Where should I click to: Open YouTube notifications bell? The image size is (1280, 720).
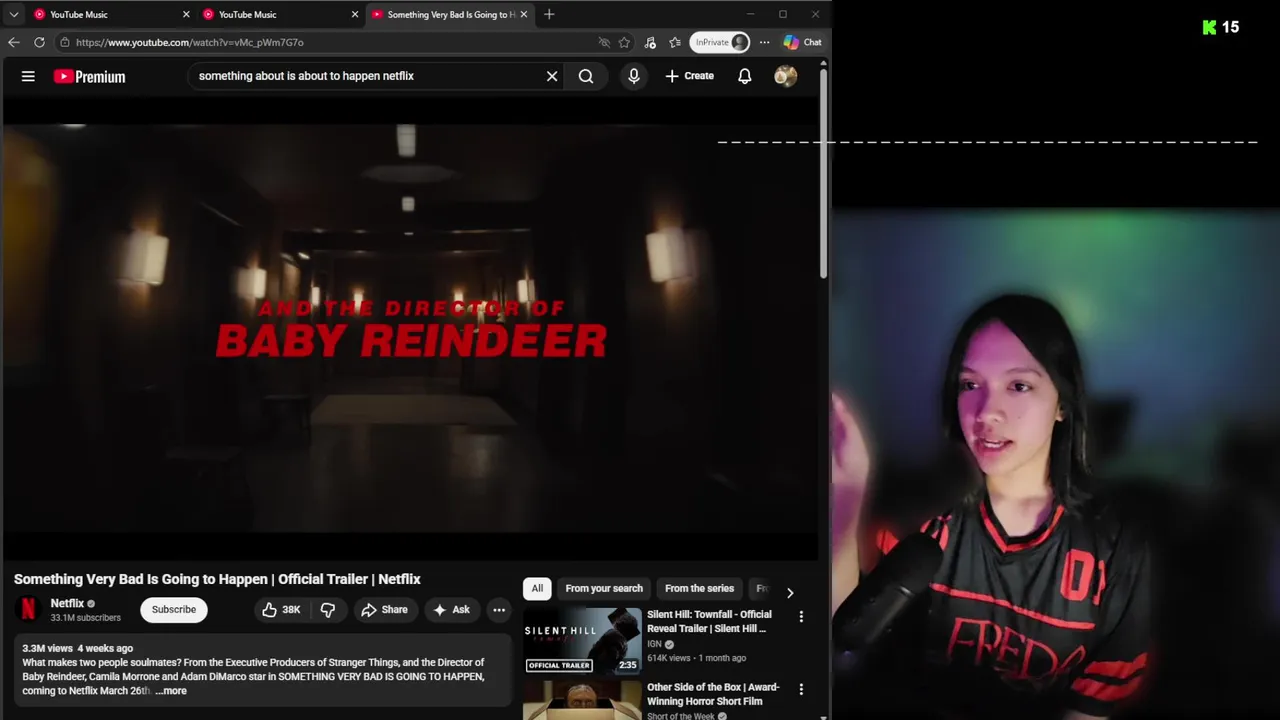745,76
